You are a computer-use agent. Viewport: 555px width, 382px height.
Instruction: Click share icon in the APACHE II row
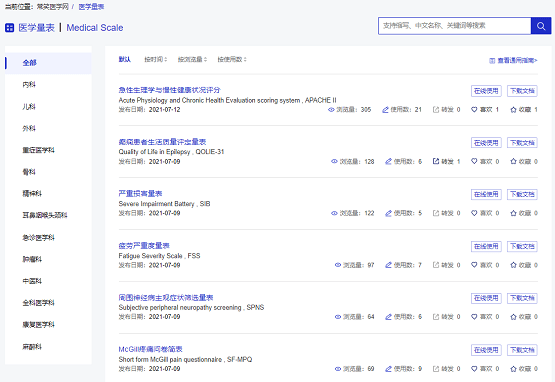[436, 110]
